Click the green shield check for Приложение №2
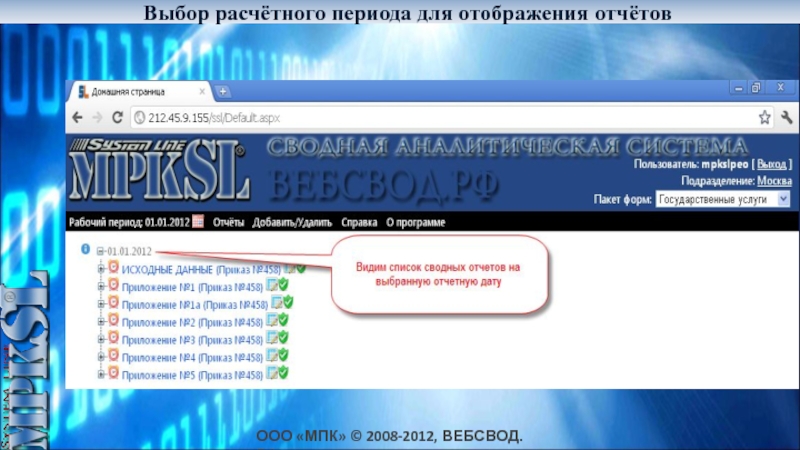 tap(283, 320)
